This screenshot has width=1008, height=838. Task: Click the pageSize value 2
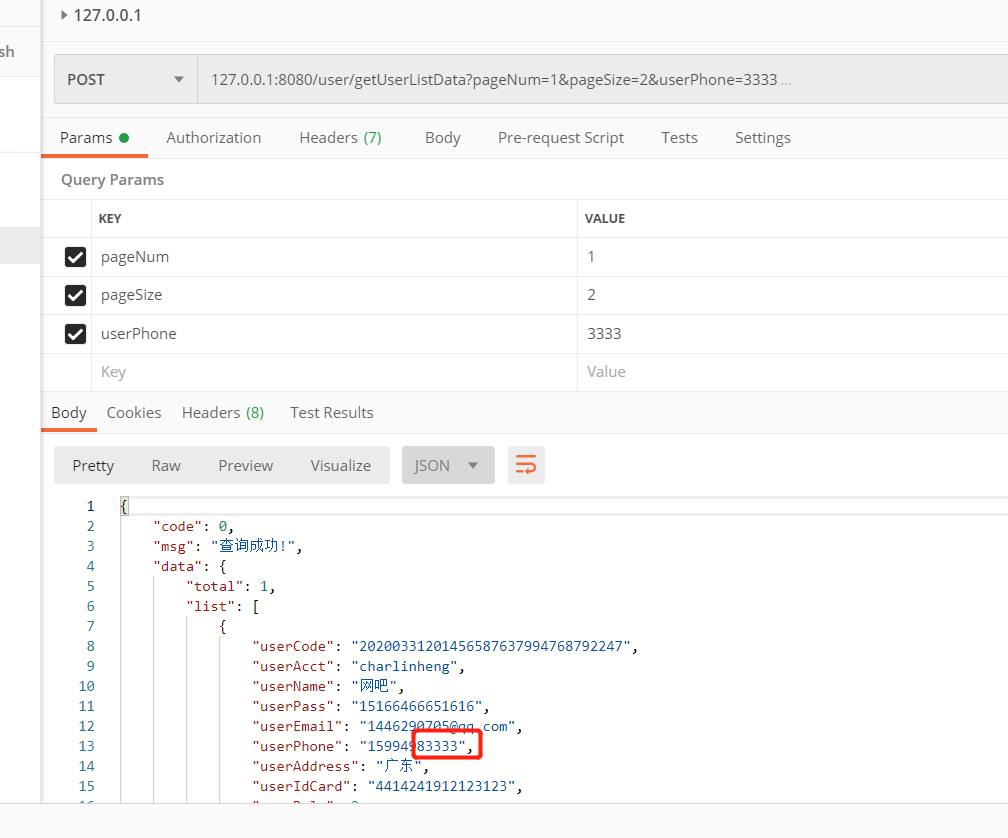click(793, 295)
